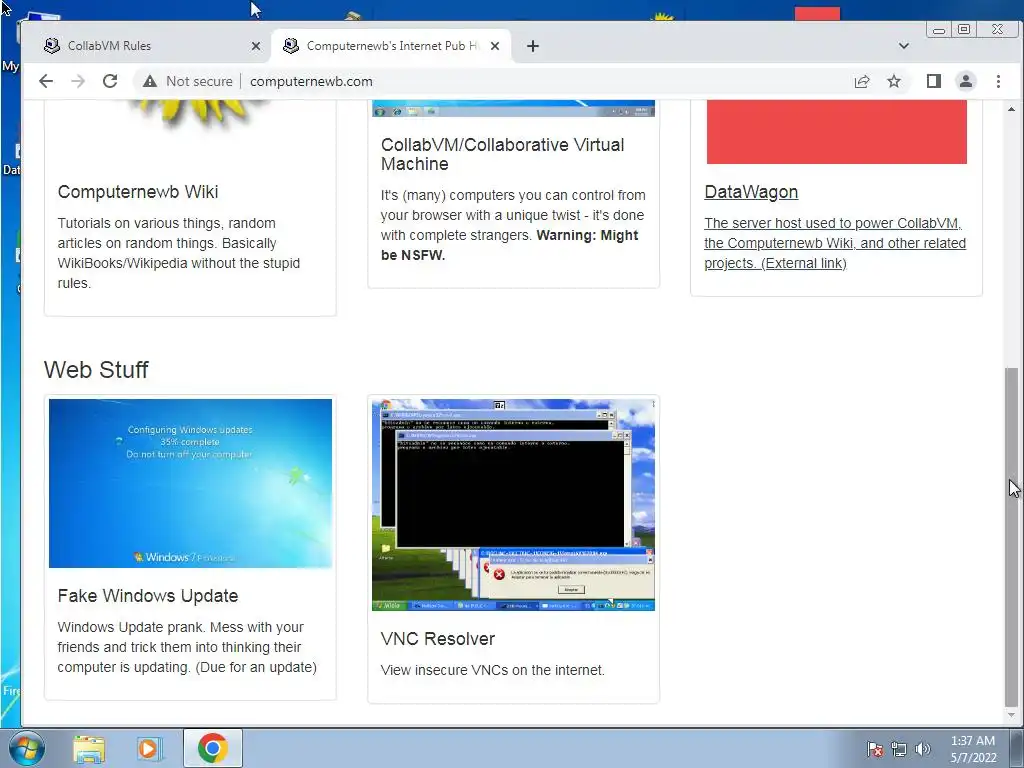Click the forward navigation arrow

[x=78, y=81]
